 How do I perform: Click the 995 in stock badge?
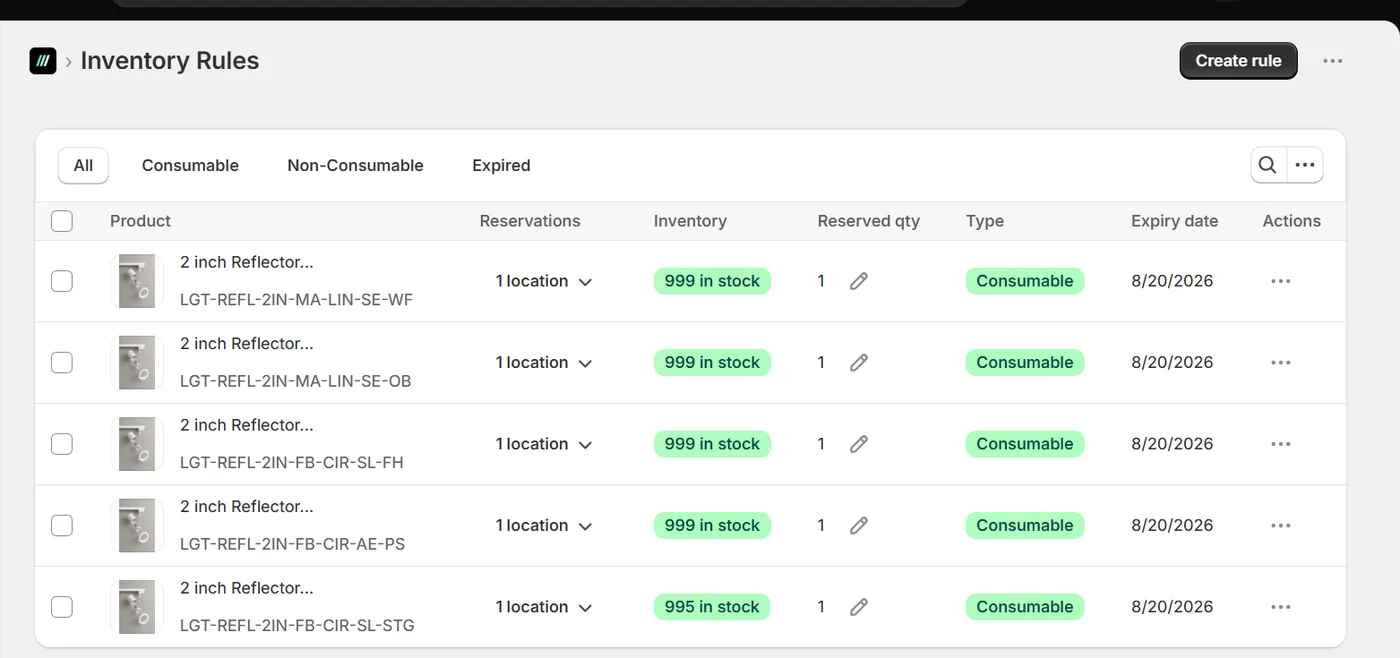pyautogui.click(x=712, y=607)
